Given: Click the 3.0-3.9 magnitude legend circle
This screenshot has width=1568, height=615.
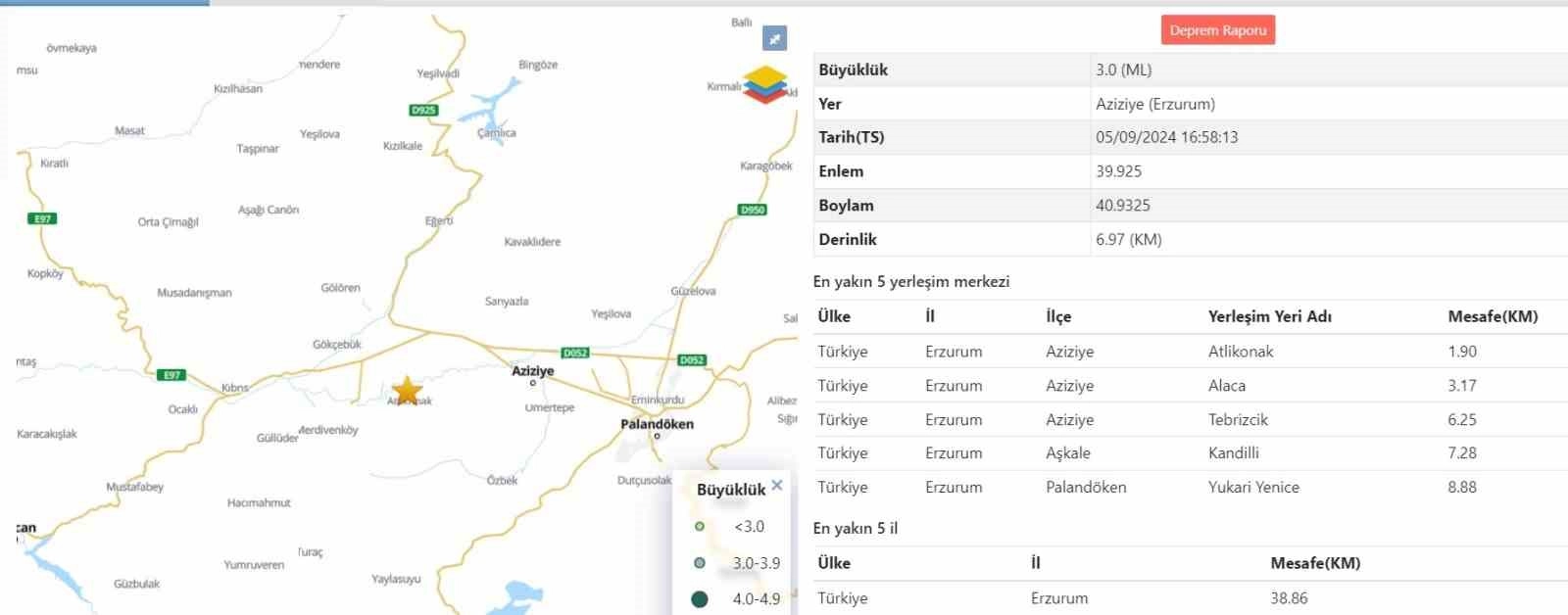Looking at the screenshot, I should (700, 563).
